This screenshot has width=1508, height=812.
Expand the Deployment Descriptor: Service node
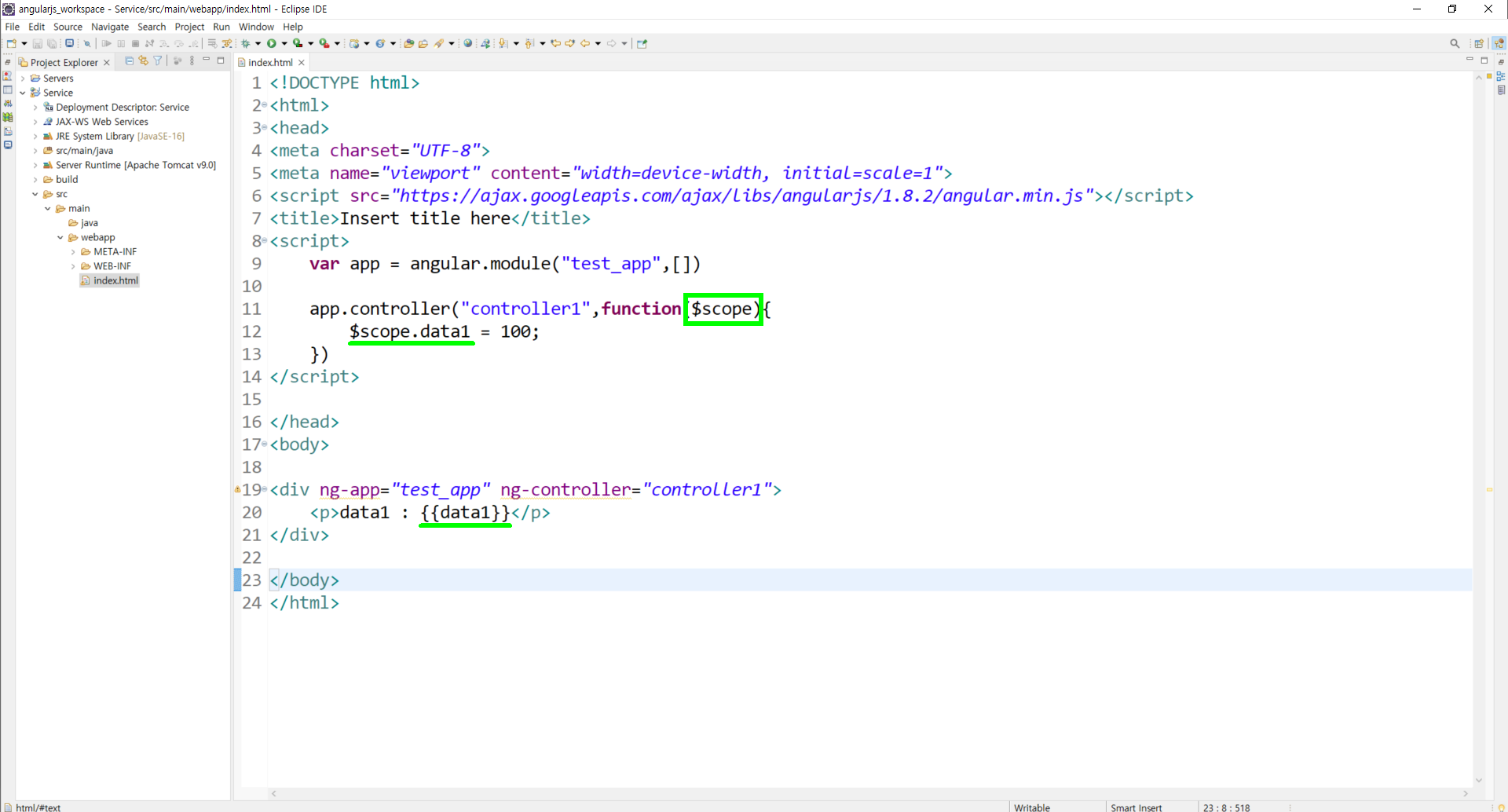coord(35,108)
